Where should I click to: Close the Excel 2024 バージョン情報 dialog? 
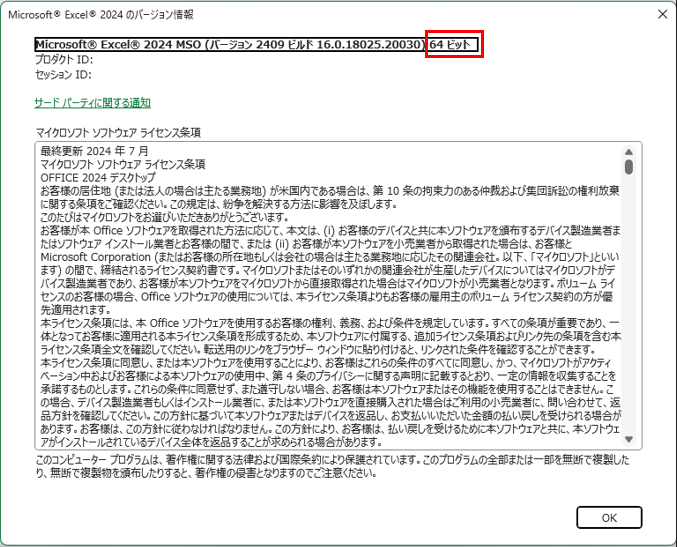[x=662, y=14]
